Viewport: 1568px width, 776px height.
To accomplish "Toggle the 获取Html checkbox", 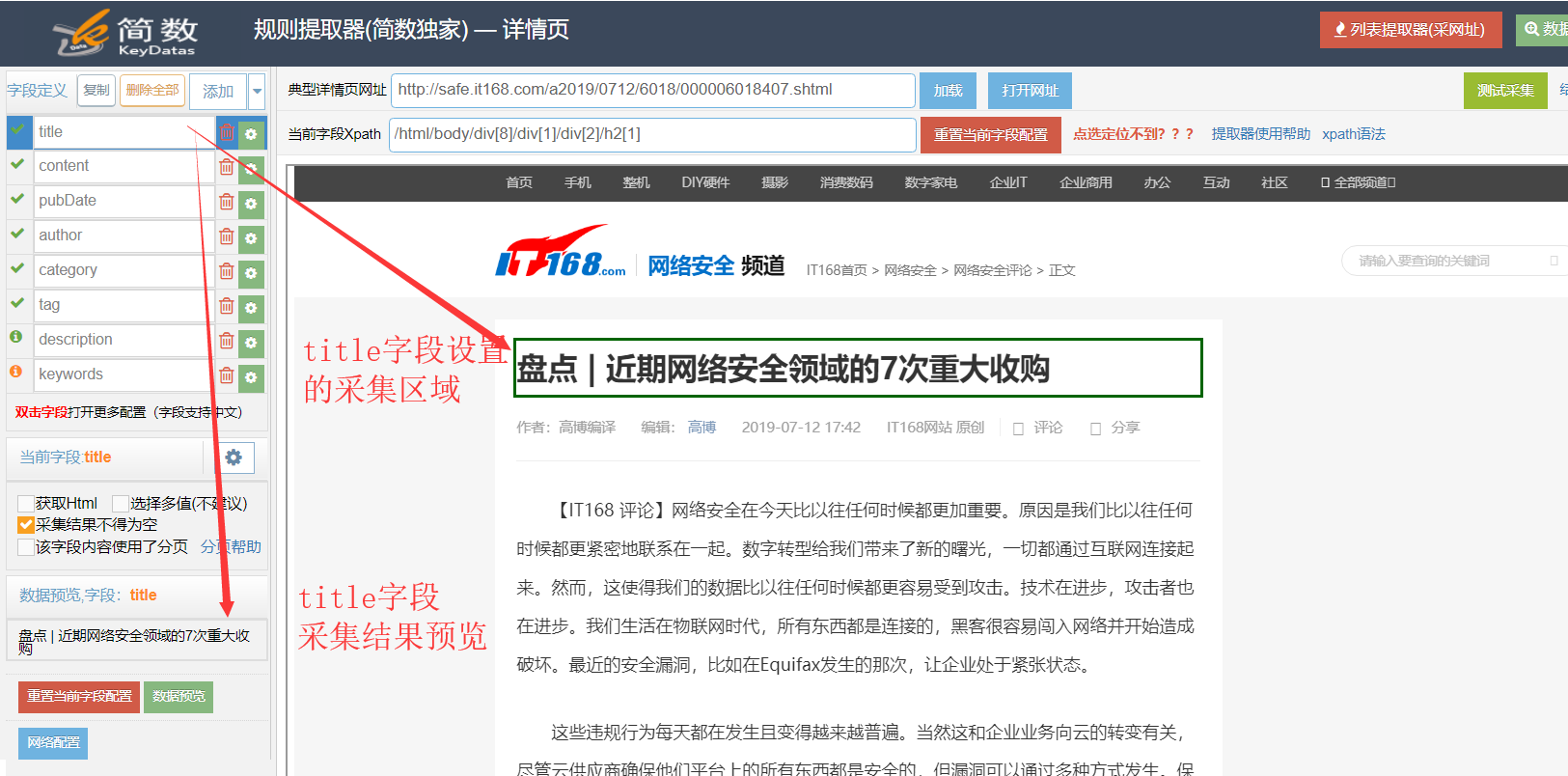I will 26,504.
